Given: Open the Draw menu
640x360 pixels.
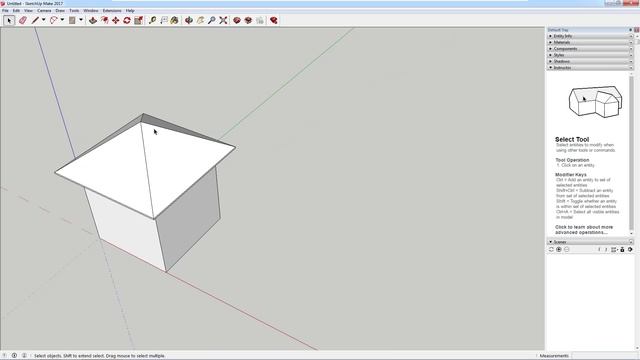Looking at the screenshot, I should pos(60,11).
